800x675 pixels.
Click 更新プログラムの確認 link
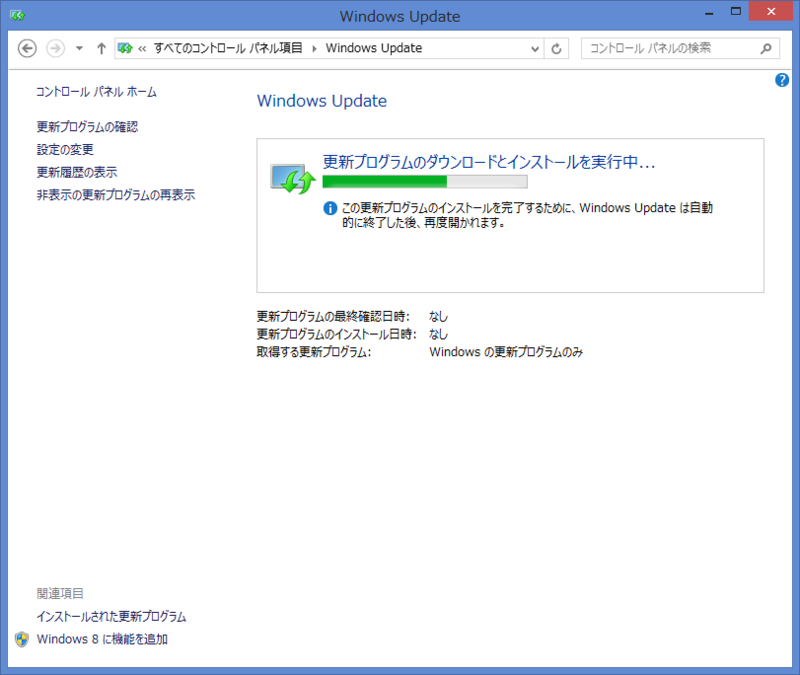87,127
